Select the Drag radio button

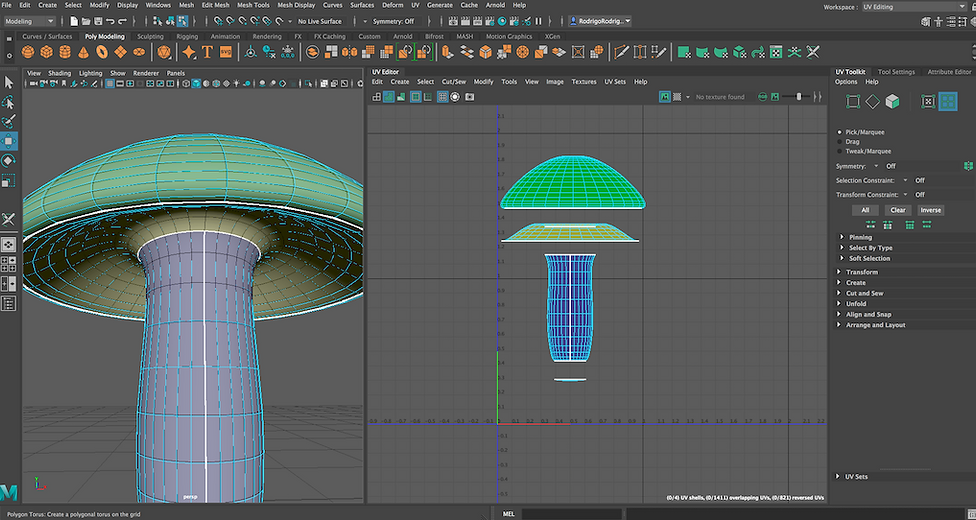pyautogui.click(x=840, y=141)
